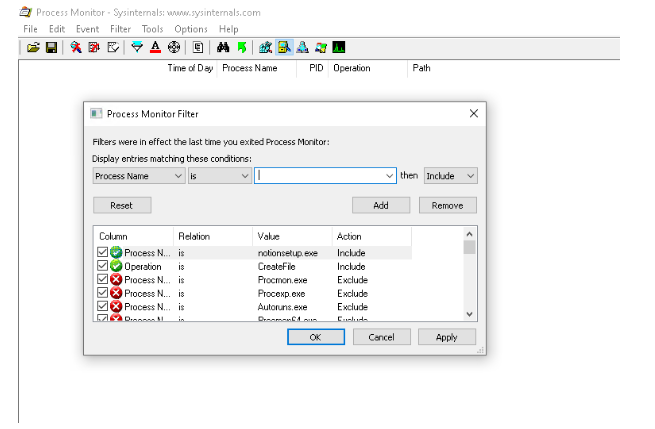655x429 pixels.
Task: Toggle Show Network Activity icon
Action: click(302, 48)
